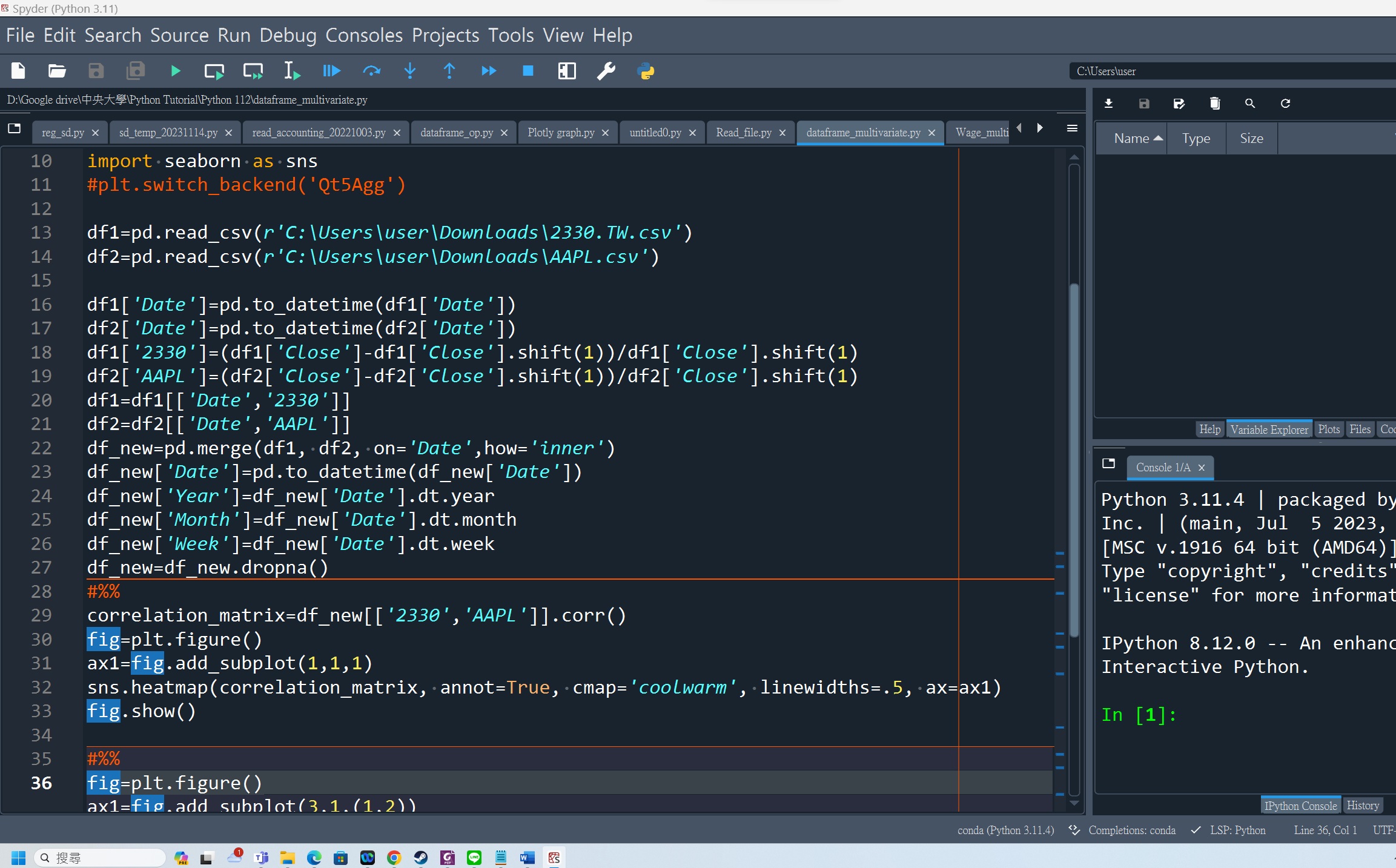Screen dimensions: 1396x868
Task: Click the Python environment icon in toolbar
Action: (x=647, y=71)
